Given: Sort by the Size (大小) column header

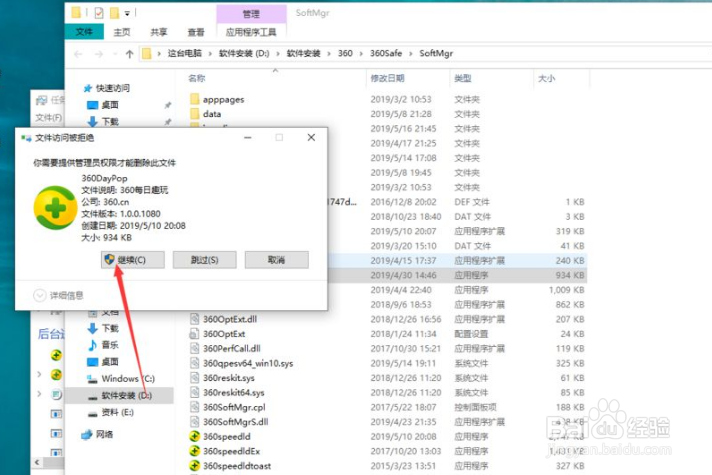Looking at the screenshot, I should click(x=546, y=78).
